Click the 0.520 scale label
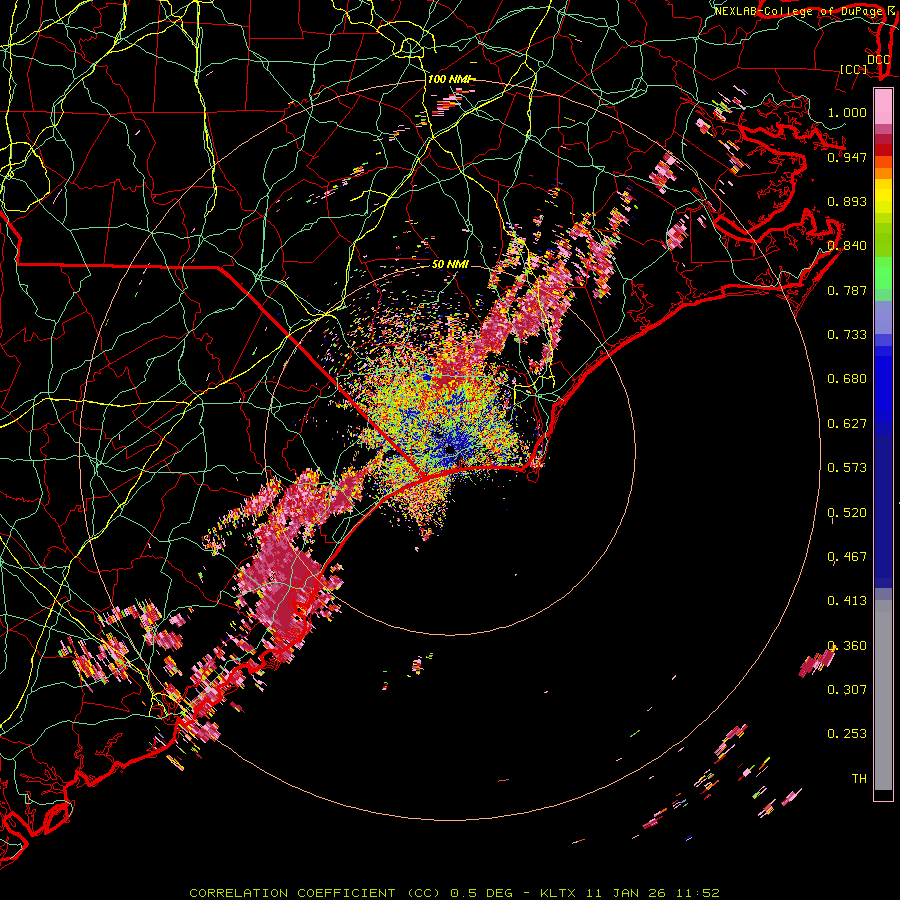Screen dimensions: 900x900 (847, 513)
